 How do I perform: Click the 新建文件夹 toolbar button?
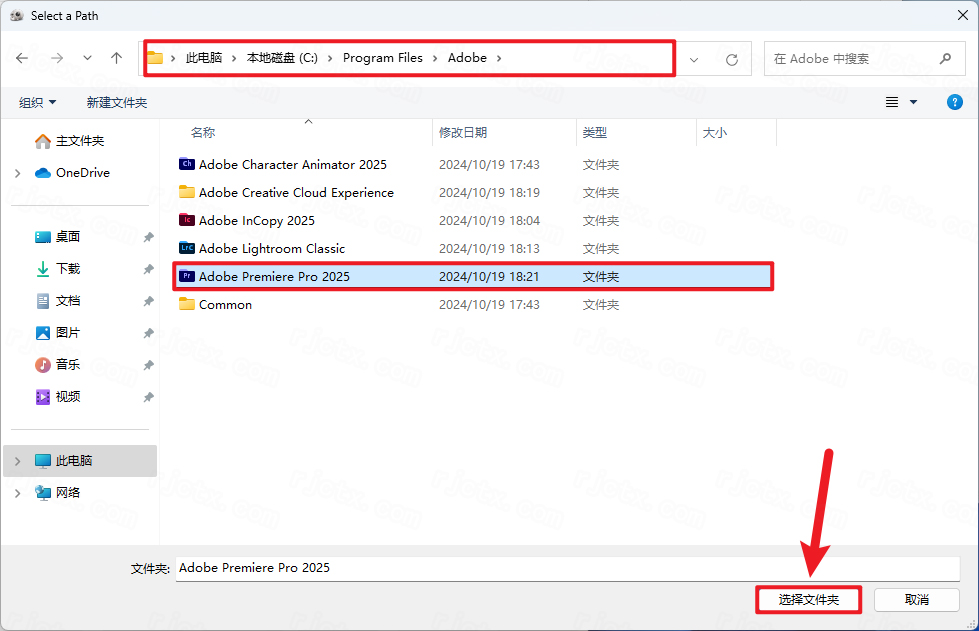[116, 102]
